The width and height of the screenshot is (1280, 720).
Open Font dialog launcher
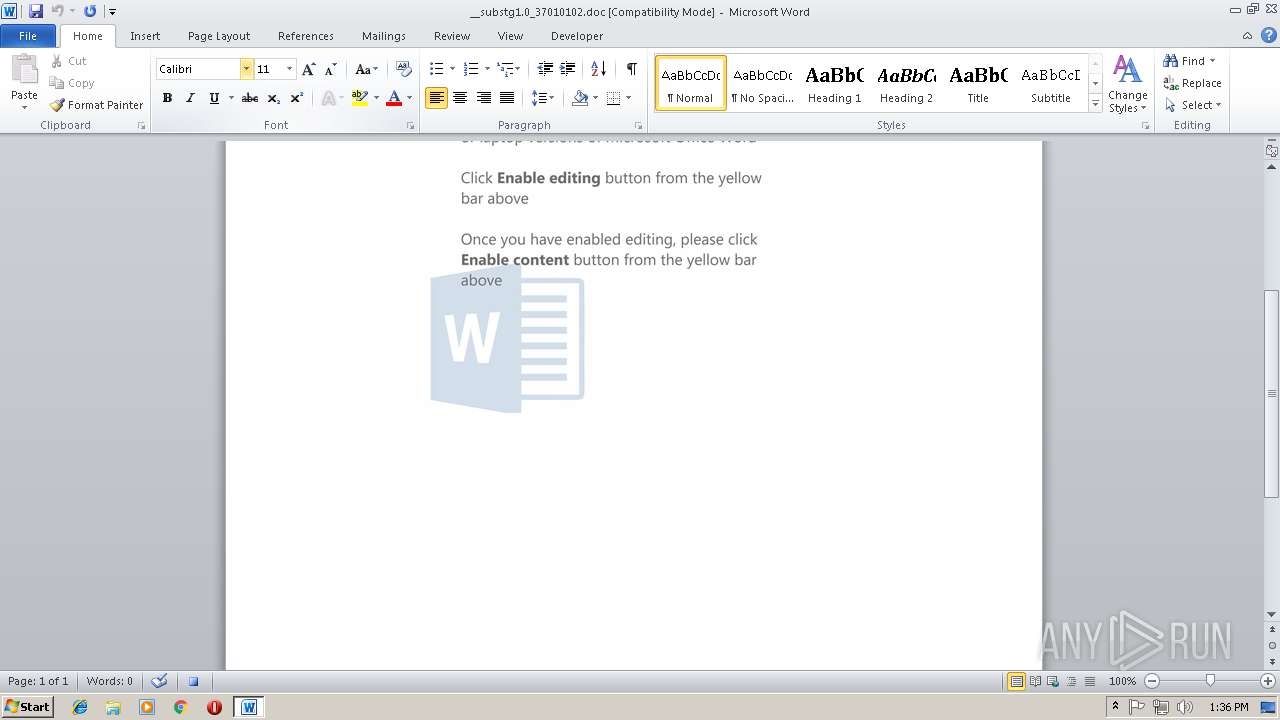point(411,126)
